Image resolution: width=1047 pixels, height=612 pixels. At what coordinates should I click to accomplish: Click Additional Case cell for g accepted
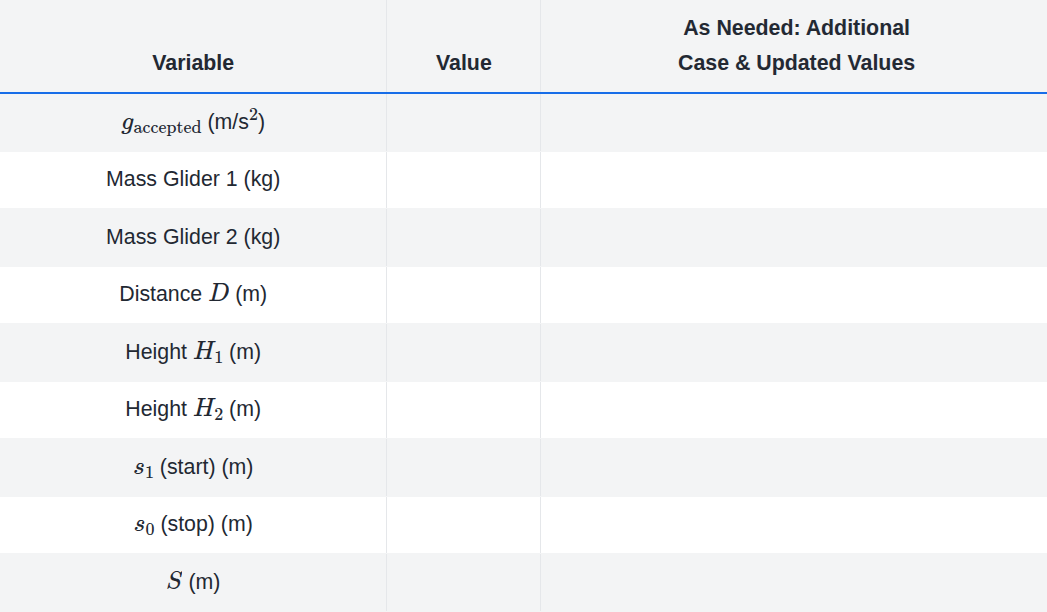coord(794,123)
